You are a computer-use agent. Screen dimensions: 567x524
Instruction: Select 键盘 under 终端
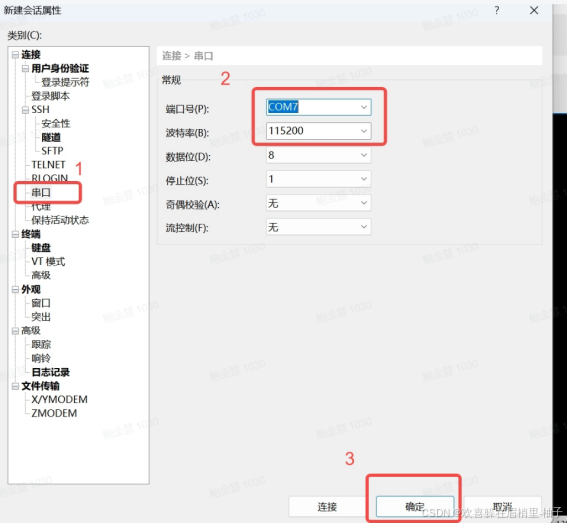[x=41, y=248]
